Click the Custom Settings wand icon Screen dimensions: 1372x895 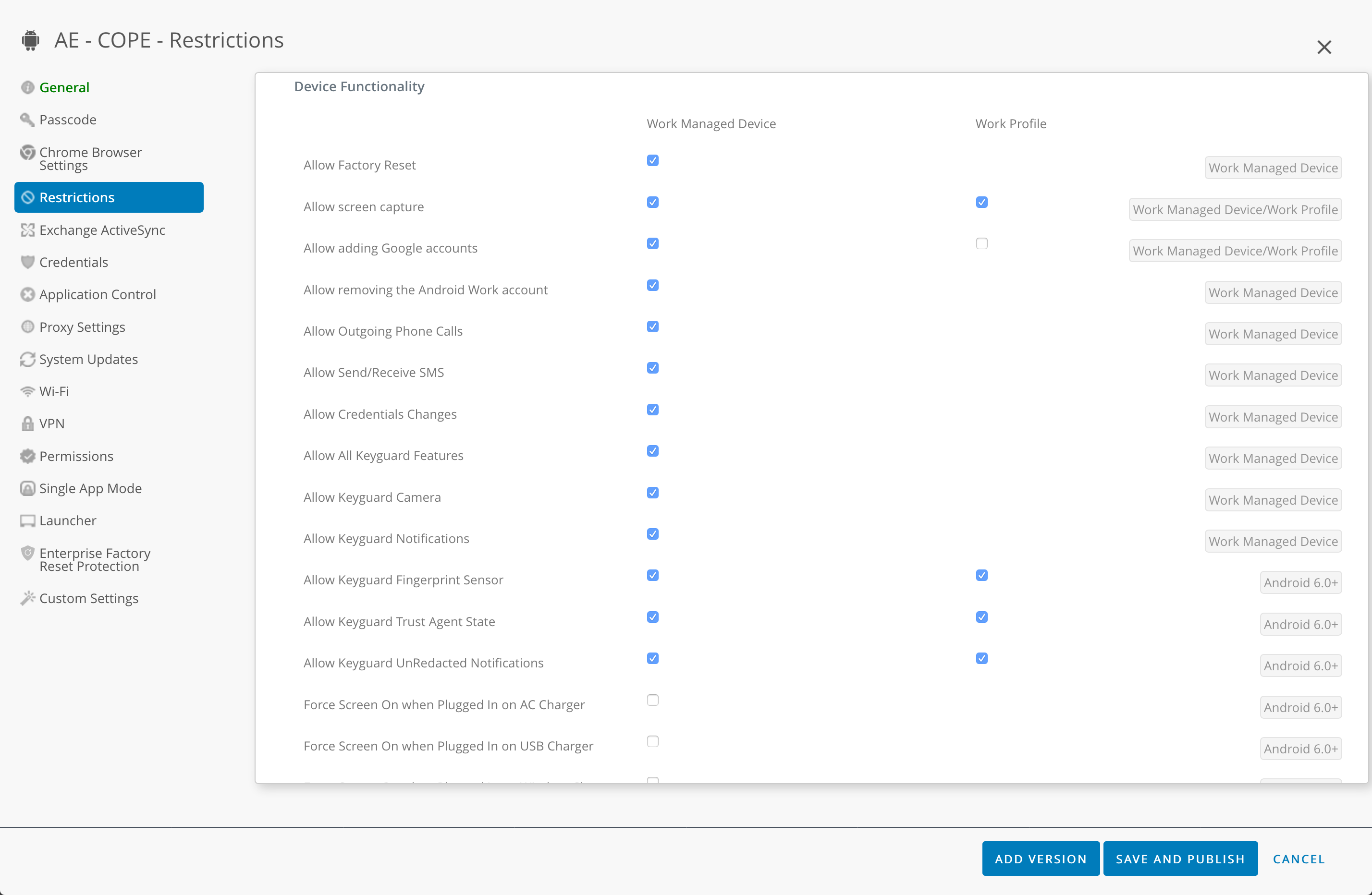(27, 598)
